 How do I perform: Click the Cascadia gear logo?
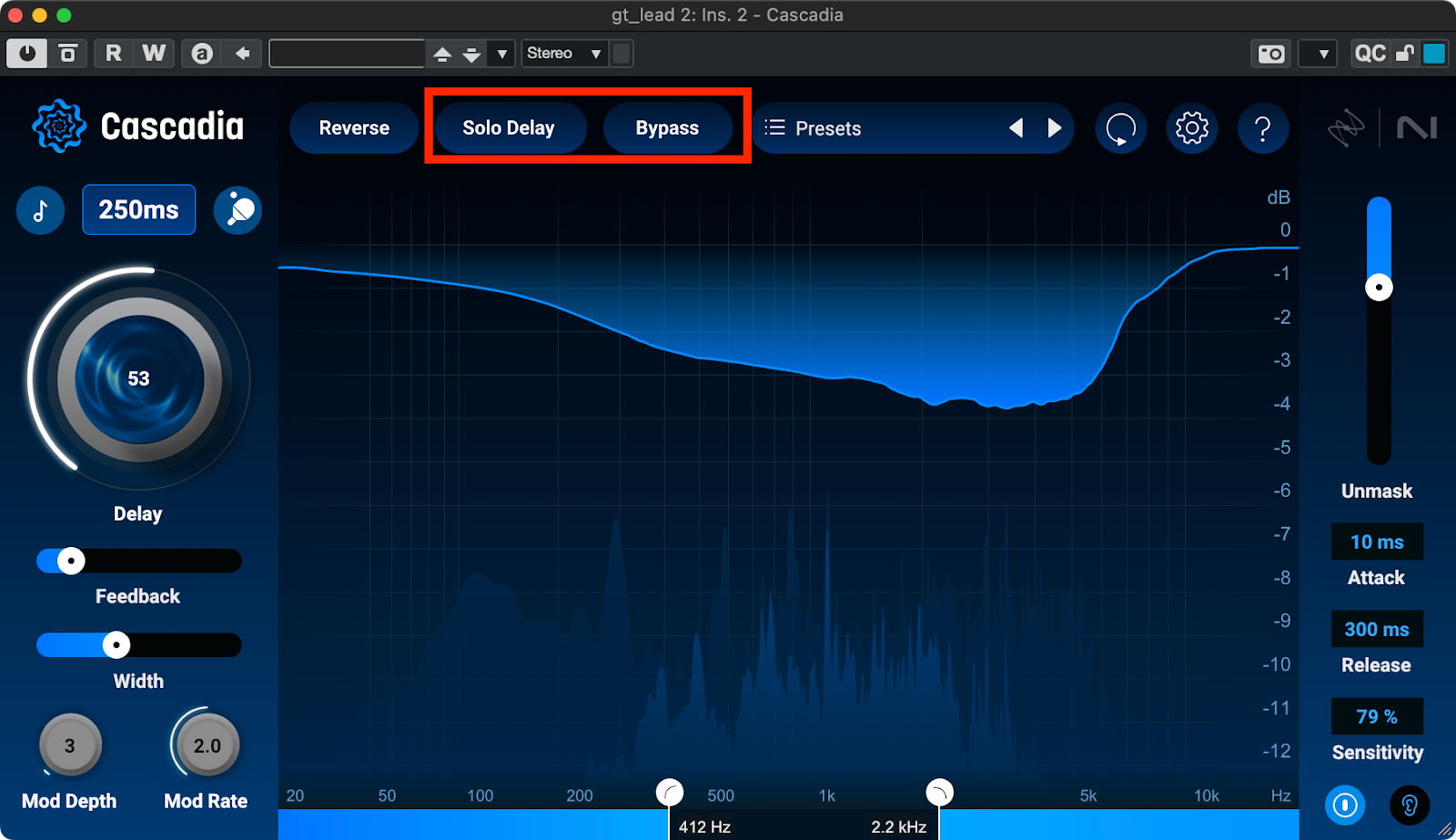click(59, 127)
